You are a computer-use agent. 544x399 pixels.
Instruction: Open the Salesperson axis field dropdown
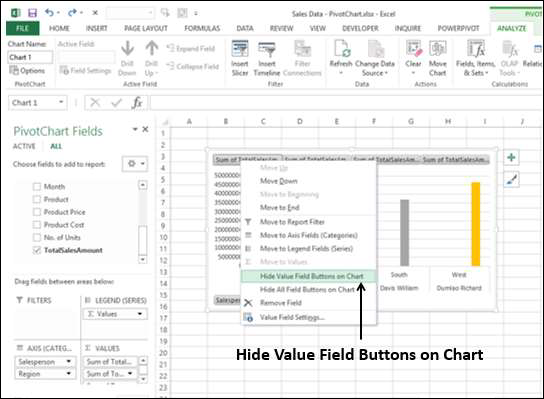click(x=68, y=362)
